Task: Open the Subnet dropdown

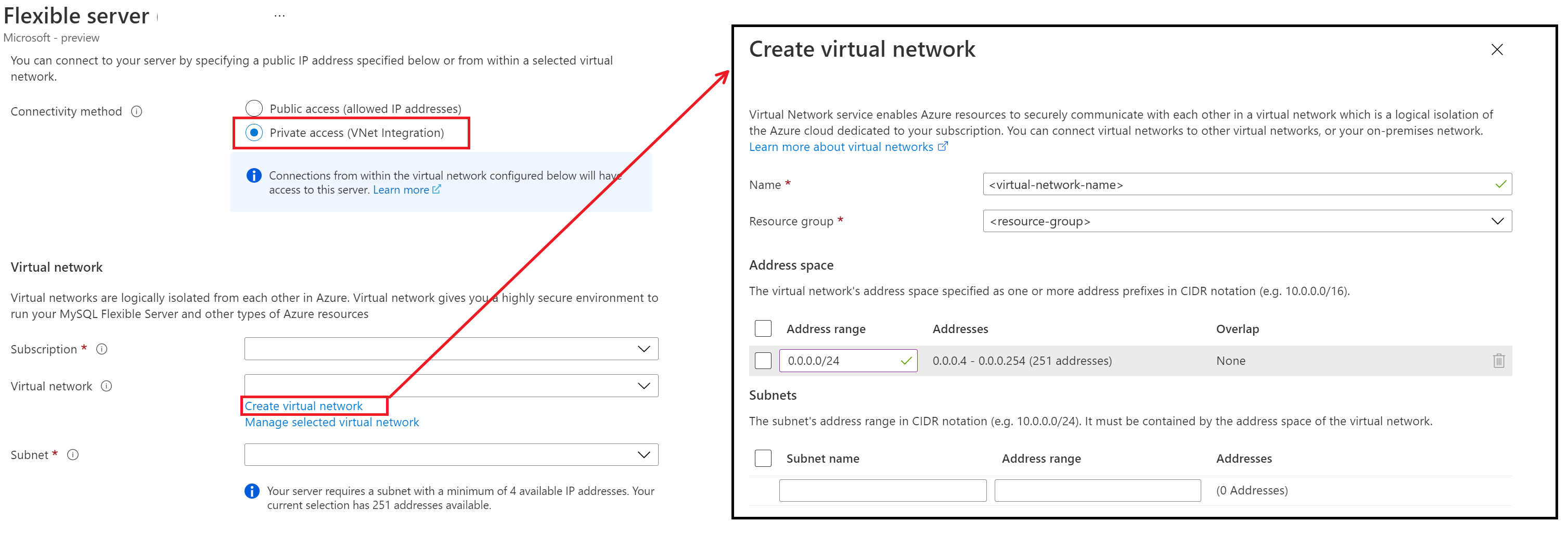Action: [x=451, y=455]
